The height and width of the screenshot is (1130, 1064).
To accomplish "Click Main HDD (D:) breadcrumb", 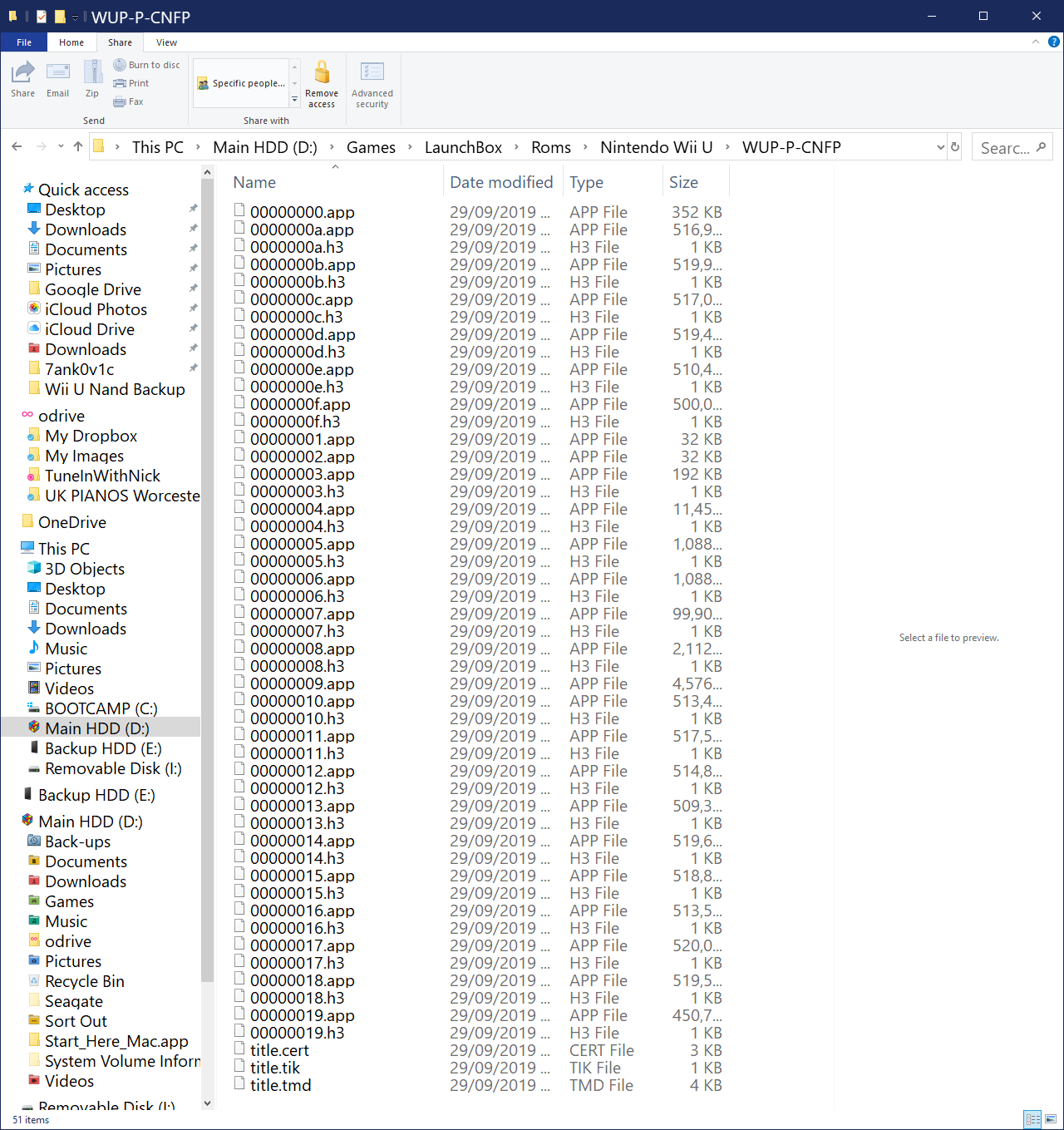I will [265, 147].
